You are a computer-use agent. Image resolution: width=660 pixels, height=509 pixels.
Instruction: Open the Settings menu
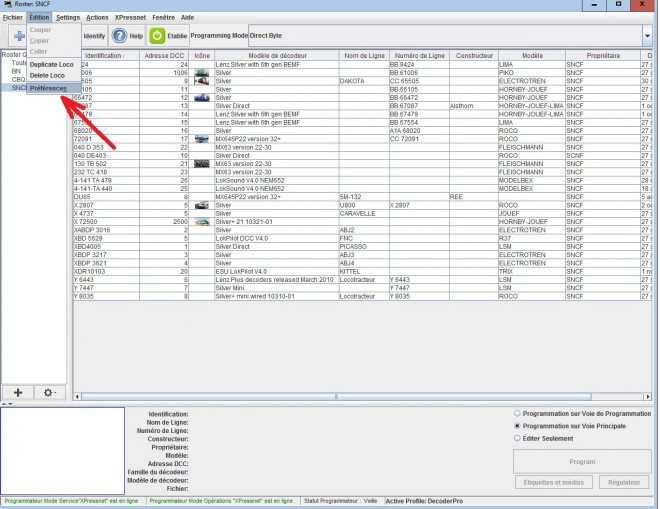coord(68,18)
